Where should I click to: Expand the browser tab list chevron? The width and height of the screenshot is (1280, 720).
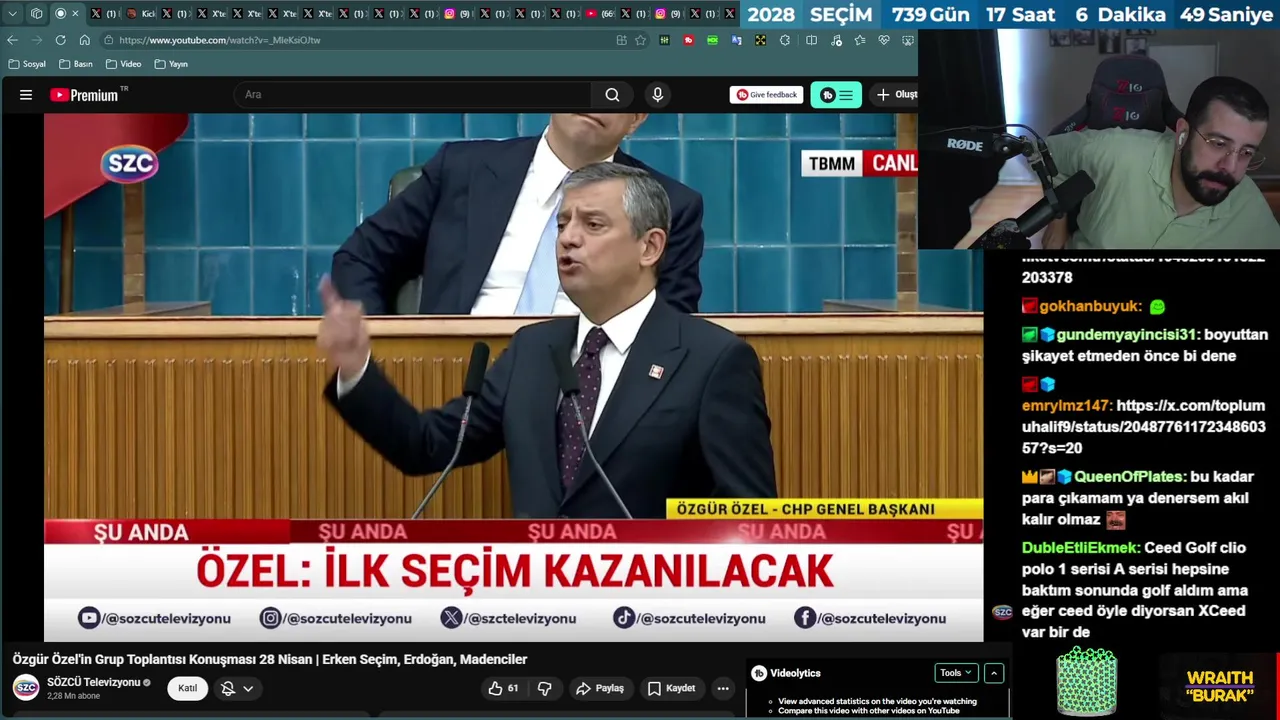[12, 14]
